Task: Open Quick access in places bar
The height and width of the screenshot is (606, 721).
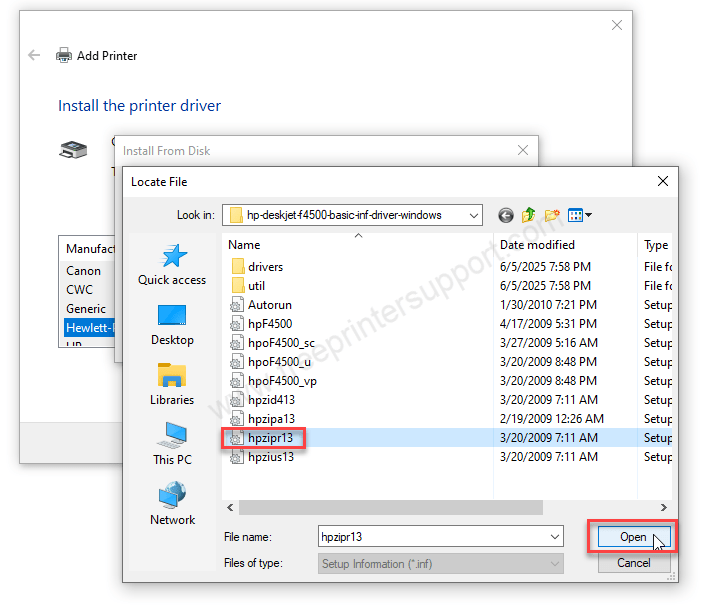Action: point(172,265)
